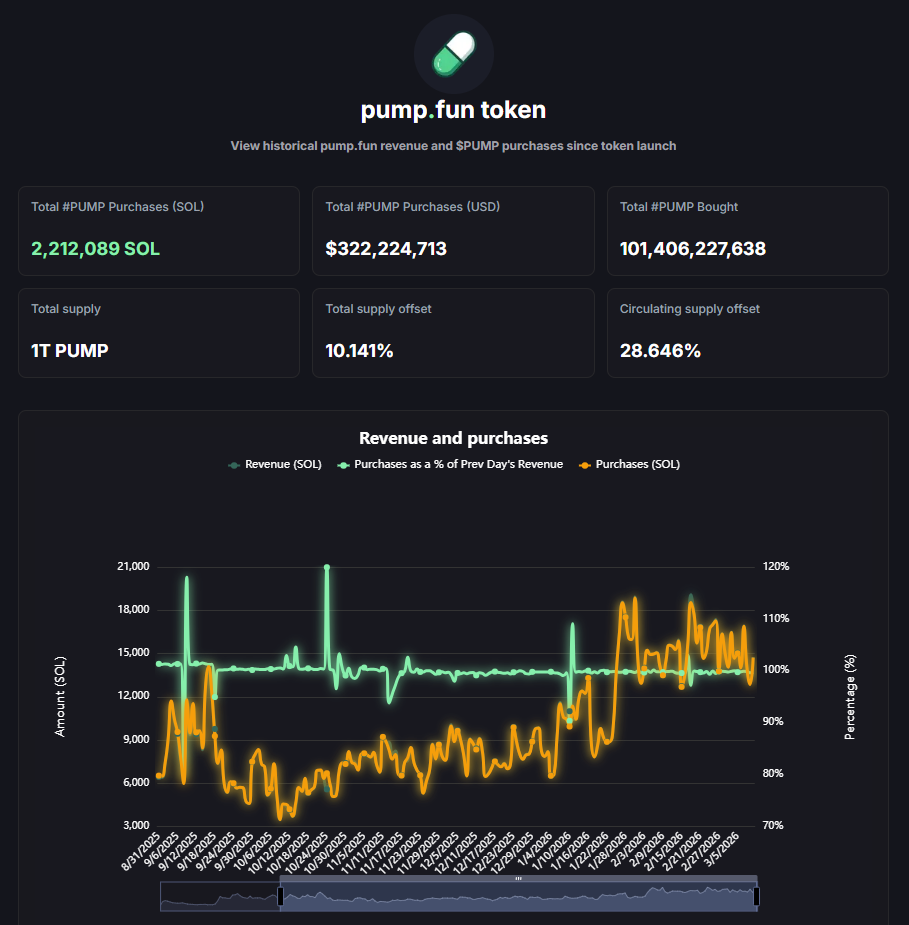Click the Total supply card
The height and width of the screenshot is (925, 909).
coord(159,333)
